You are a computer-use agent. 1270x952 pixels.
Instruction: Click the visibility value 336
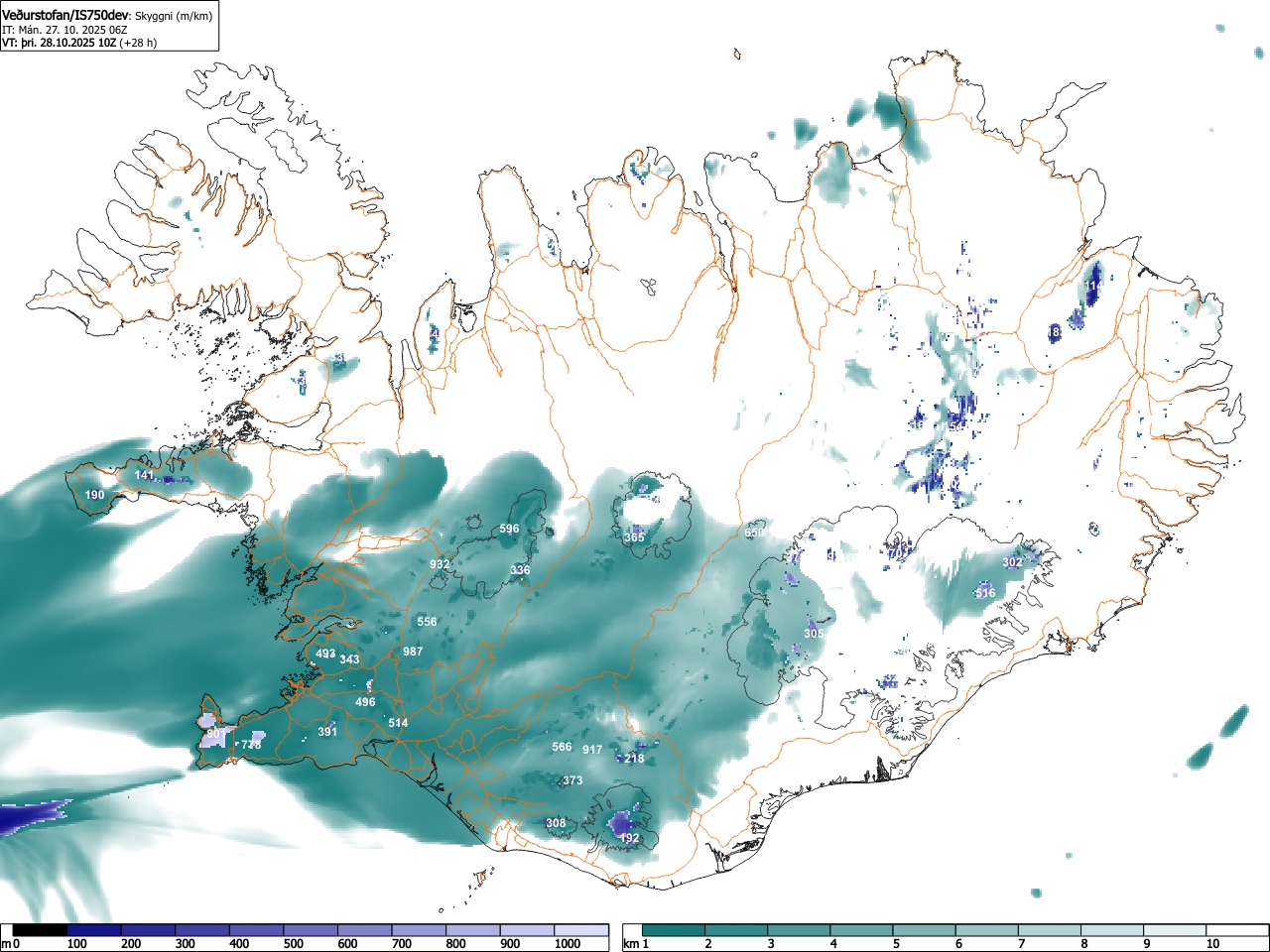[x=520, y=570]
